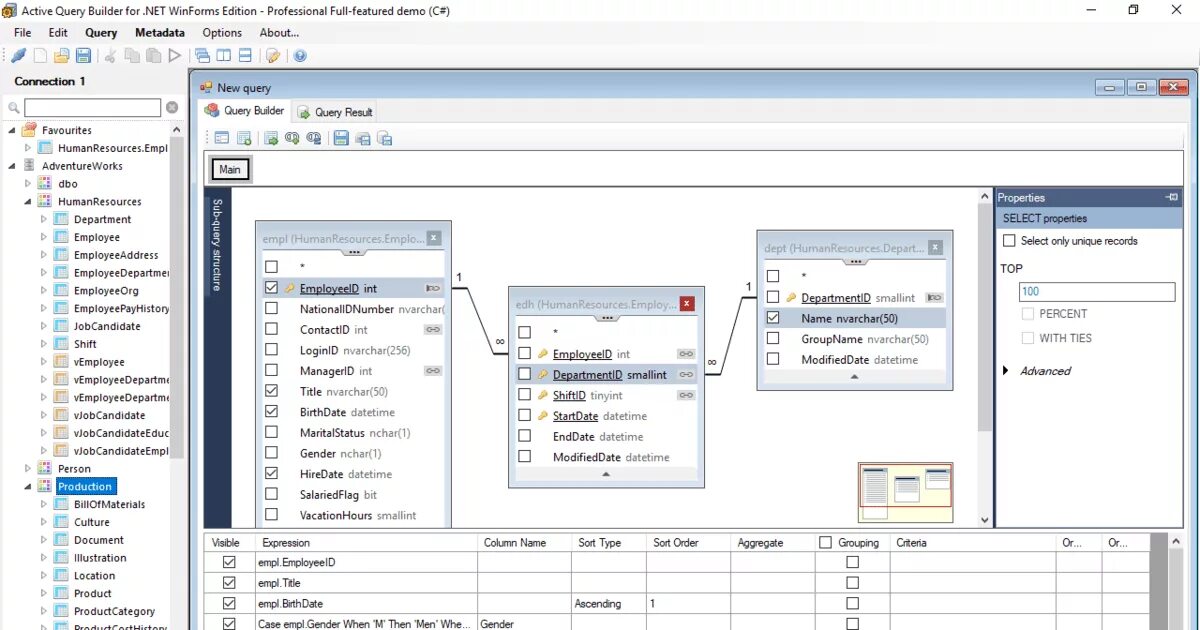Open help via the blue question mark icon
Viewport: 1200px width, 630px height.
point(300,56)
